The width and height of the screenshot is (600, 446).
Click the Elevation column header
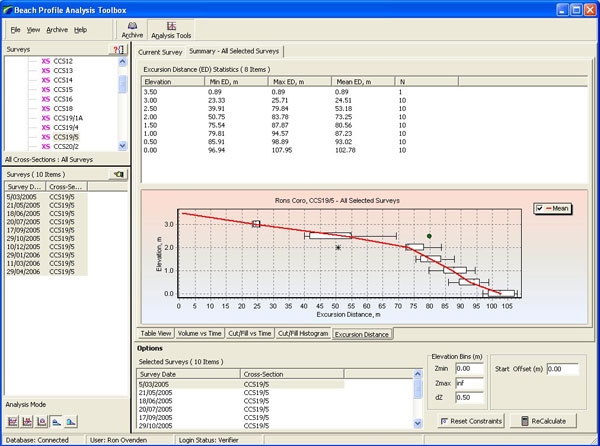tap(160, 79)
